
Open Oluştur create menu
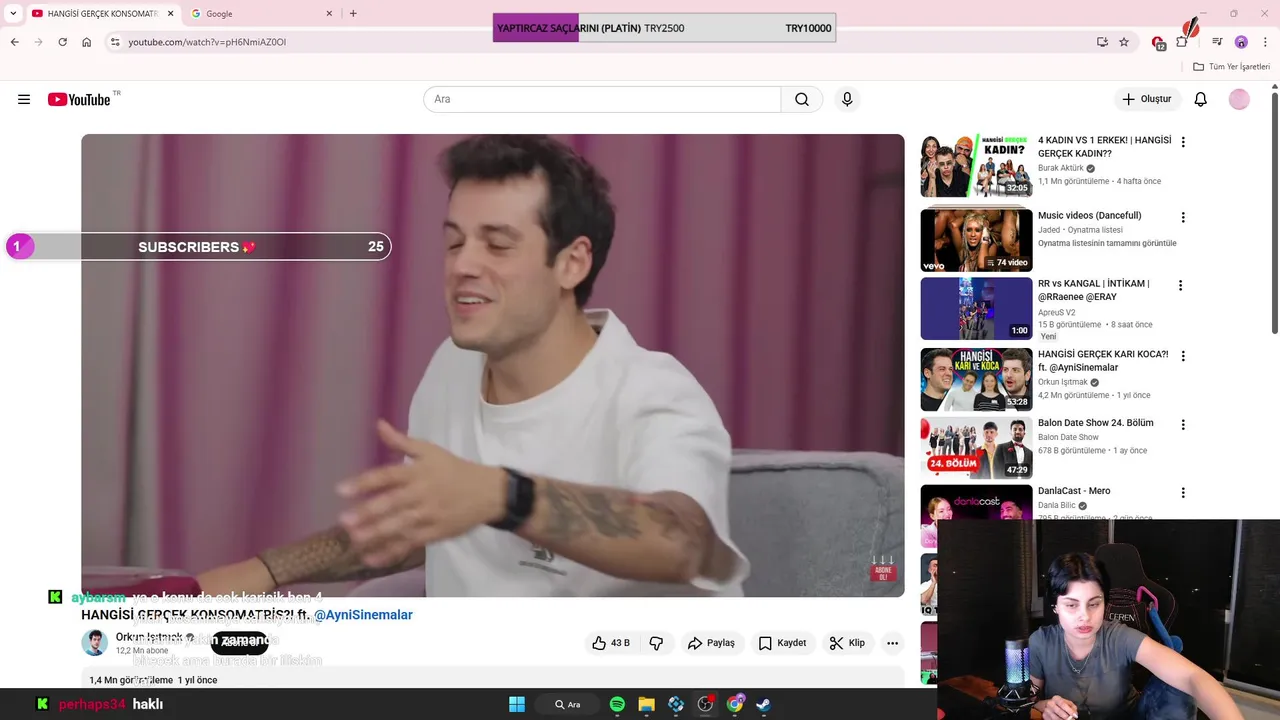(1147, 99)
